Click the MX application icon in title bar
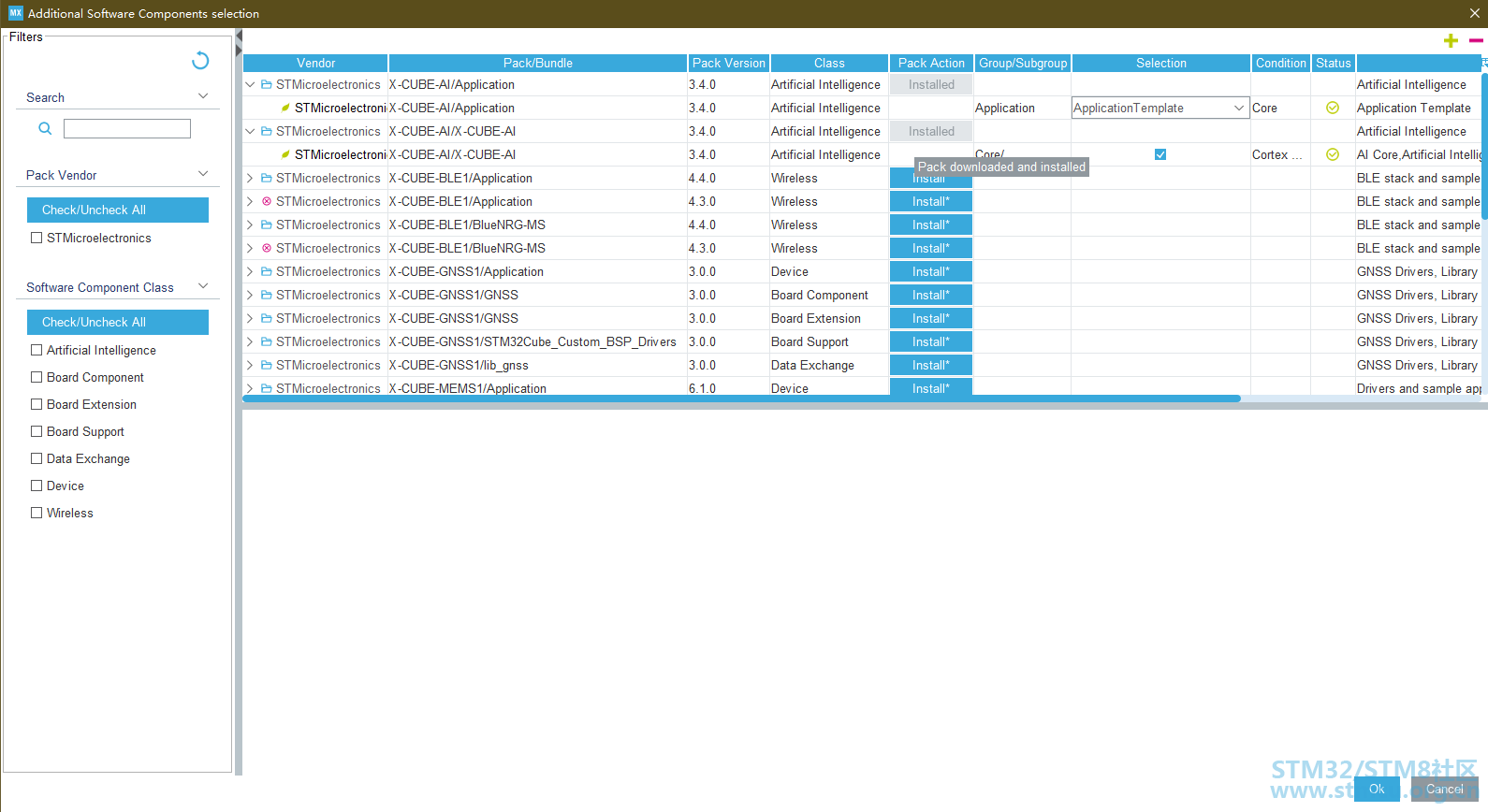Screen dimensions: 1488x812 [15, 13]
